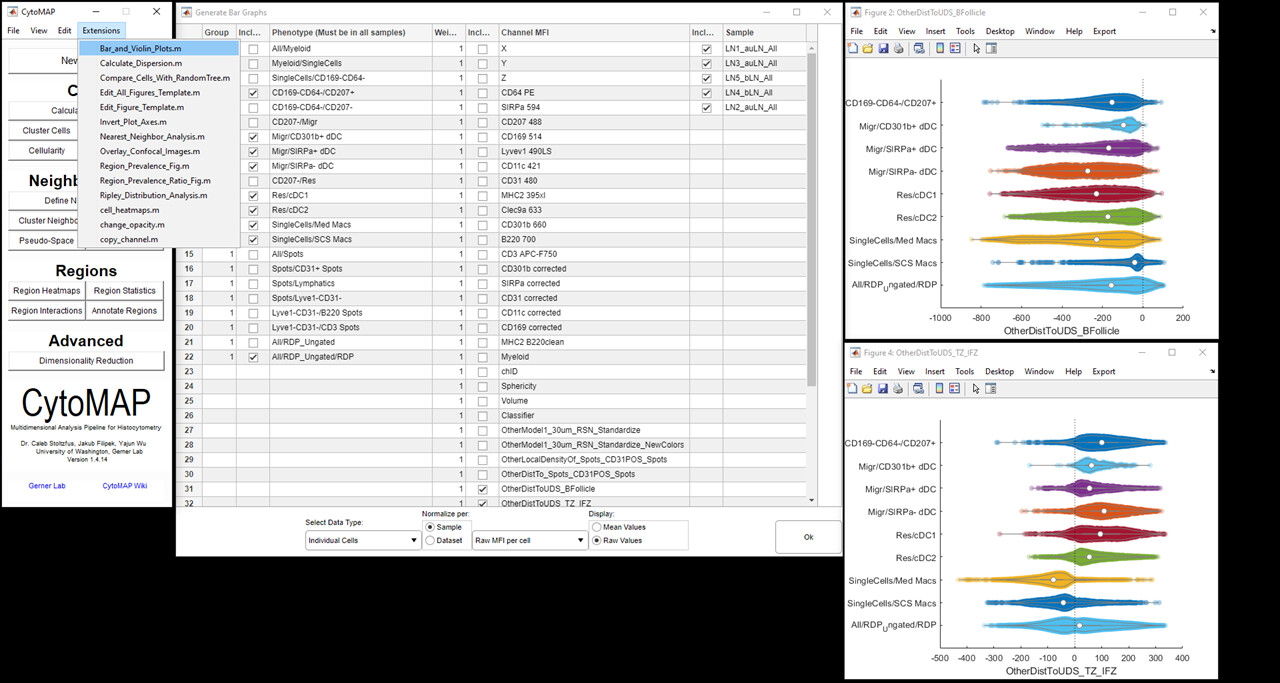Open a file from Figure 2 toolbar

pyautogui.click(x=867, y=47)
